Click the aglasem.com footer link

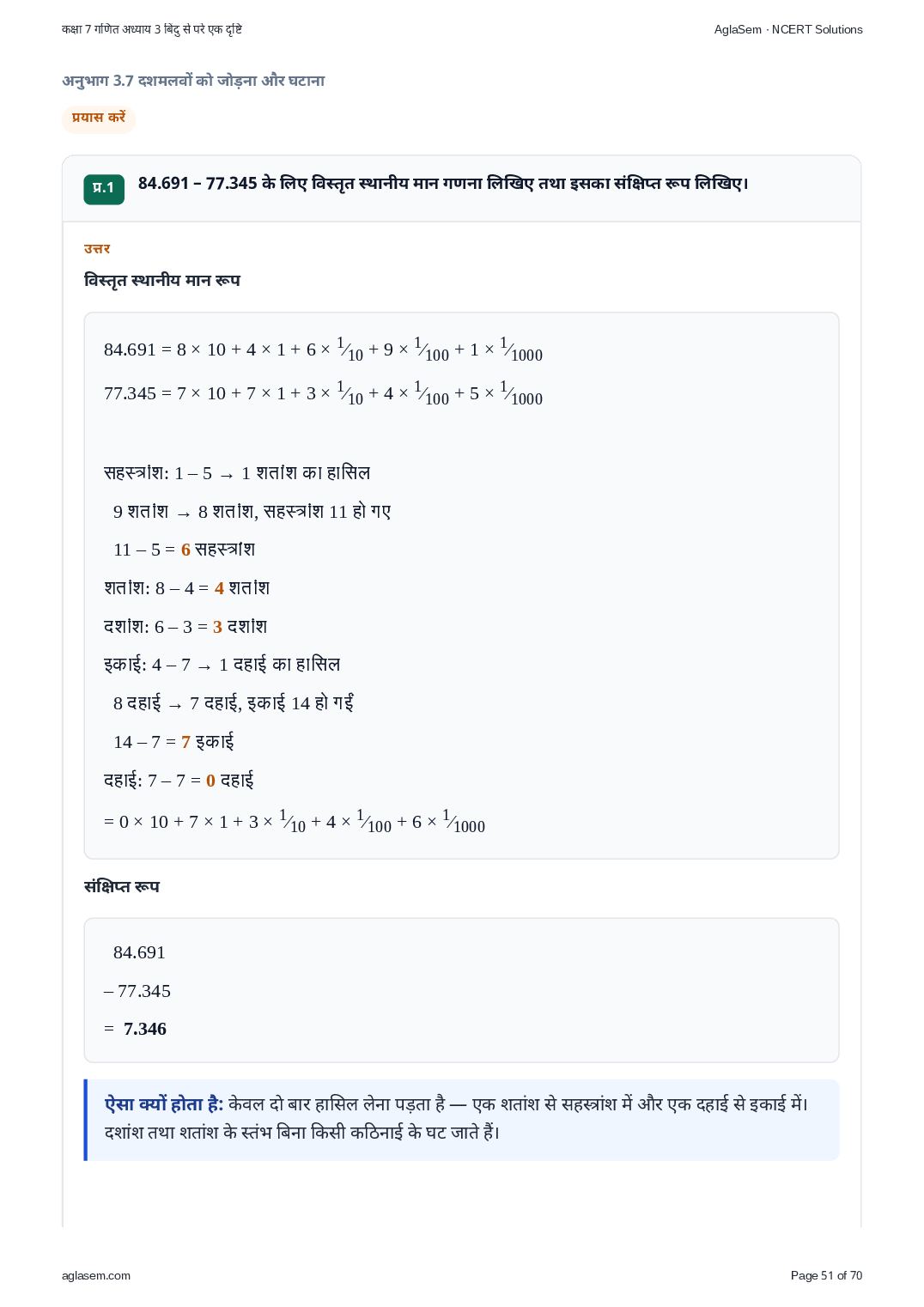(96, 1275)
